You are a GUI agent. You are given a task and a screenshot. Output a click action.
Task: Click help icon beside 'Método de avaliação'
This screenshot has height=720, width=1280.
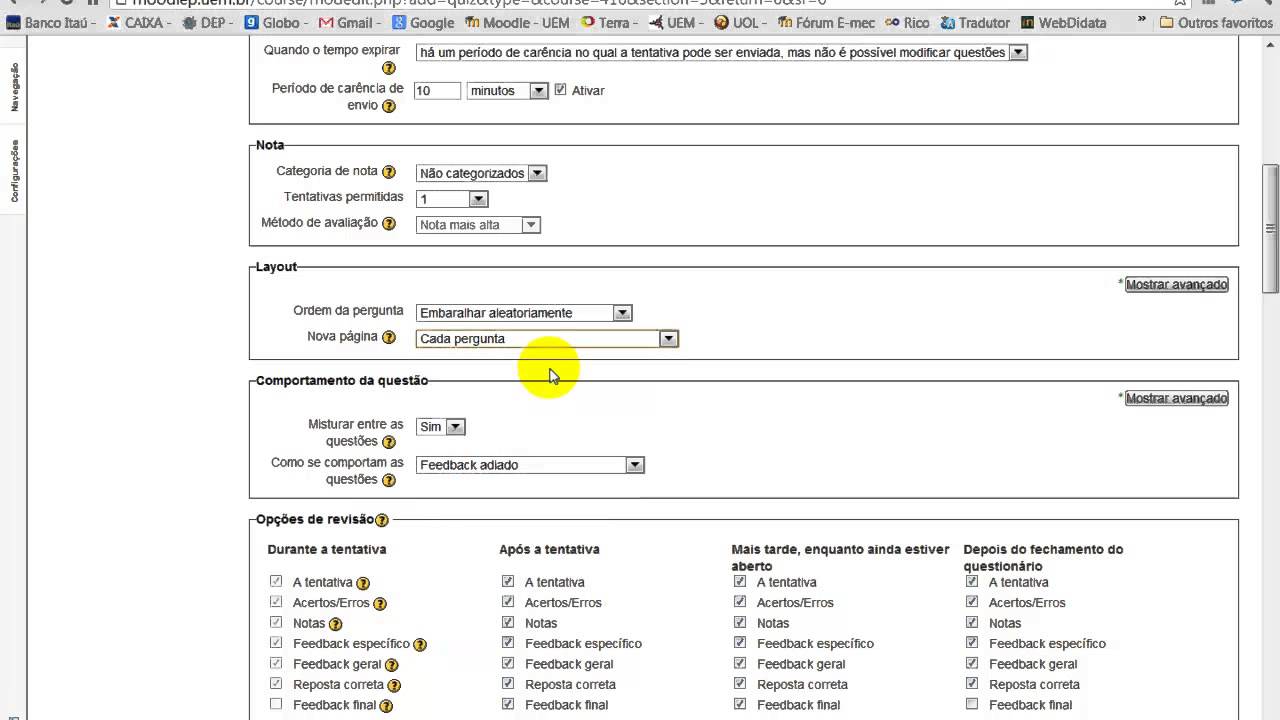point(389,224)
